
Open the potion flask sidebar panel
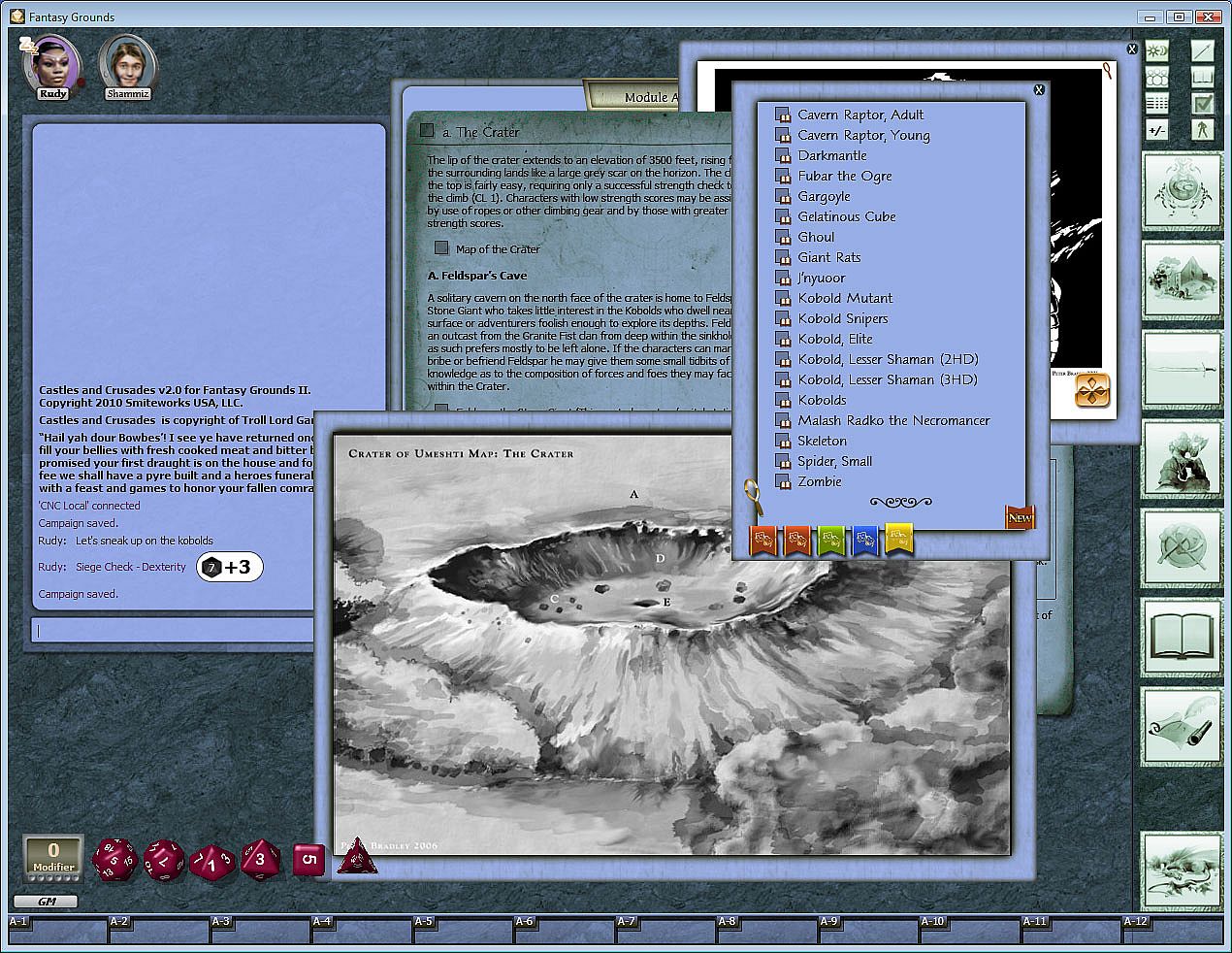[1181, 190]
